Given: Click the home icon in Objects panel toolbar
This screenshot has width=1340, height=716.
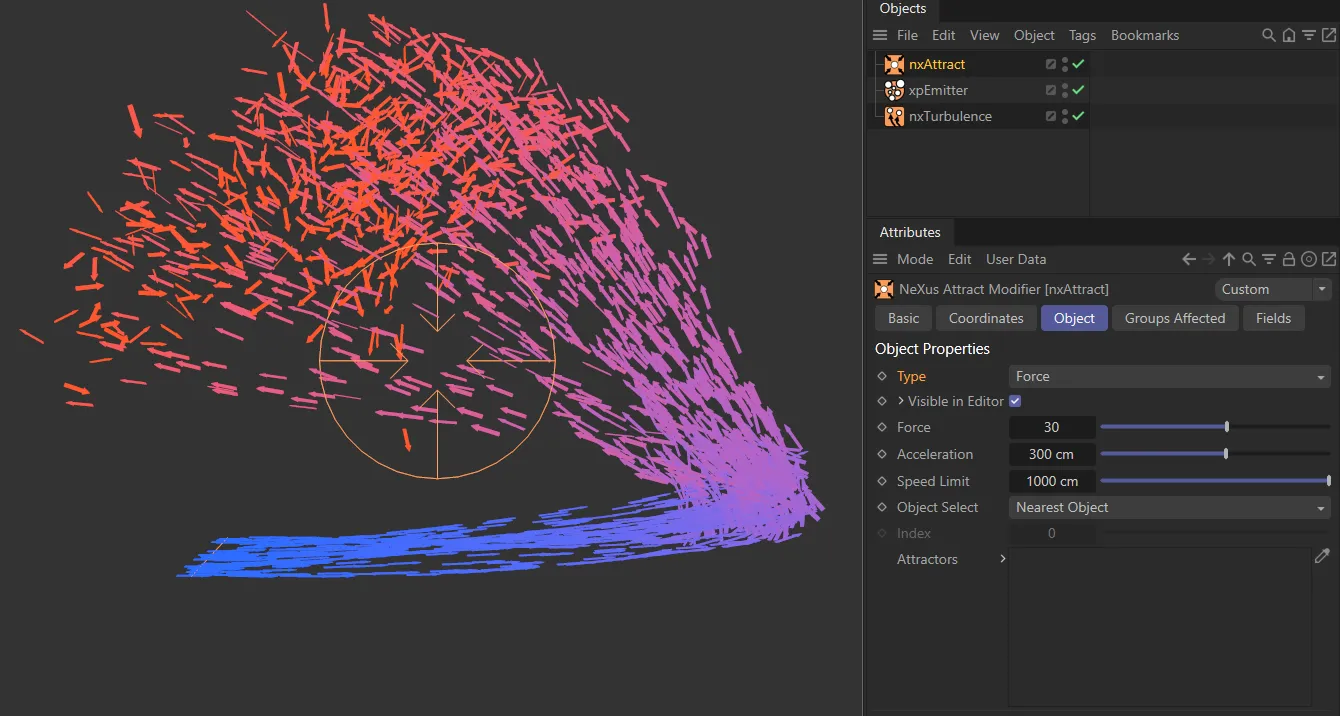Looking at the screenshot, I should 1288,35.
